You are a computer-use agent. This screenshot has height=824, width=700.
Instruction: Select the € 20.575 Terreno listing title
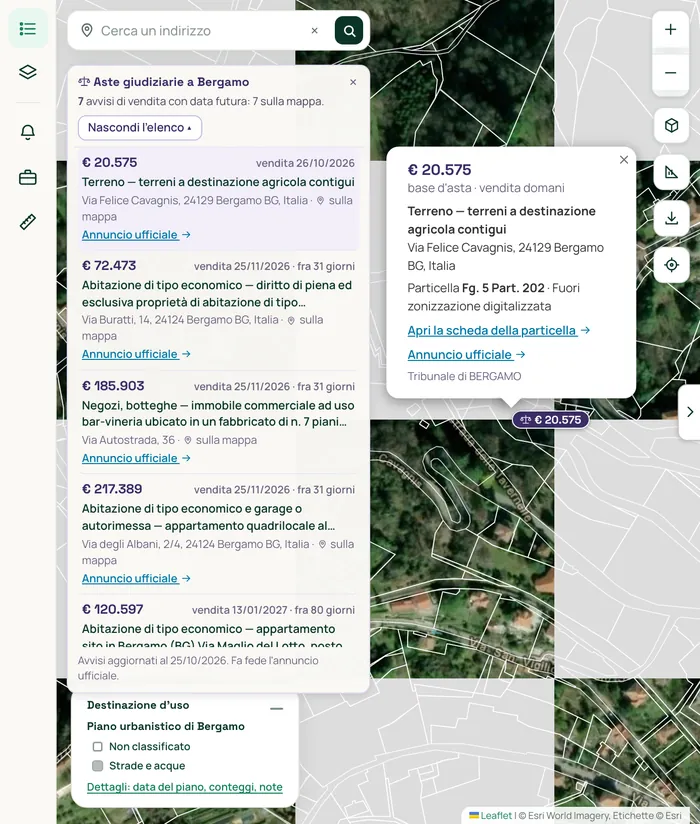coord(218,182)
